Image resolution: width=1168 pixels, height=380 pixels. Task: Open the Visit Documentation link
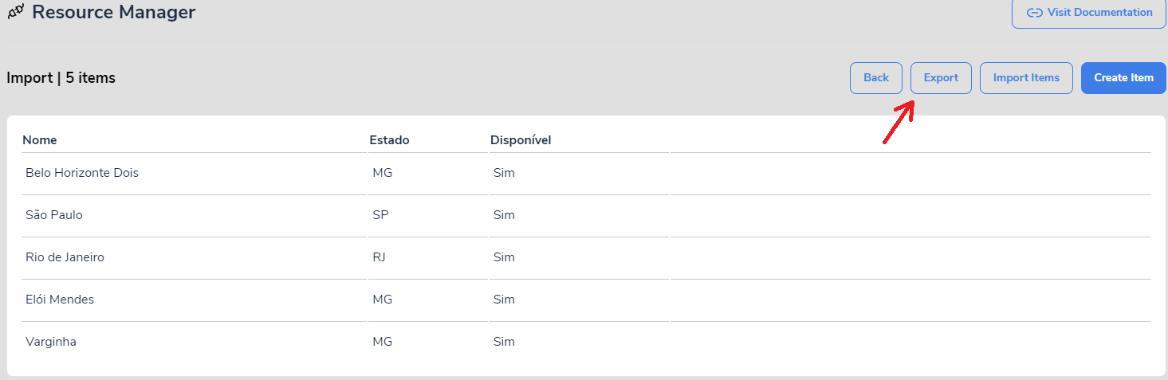(1088, 12)
